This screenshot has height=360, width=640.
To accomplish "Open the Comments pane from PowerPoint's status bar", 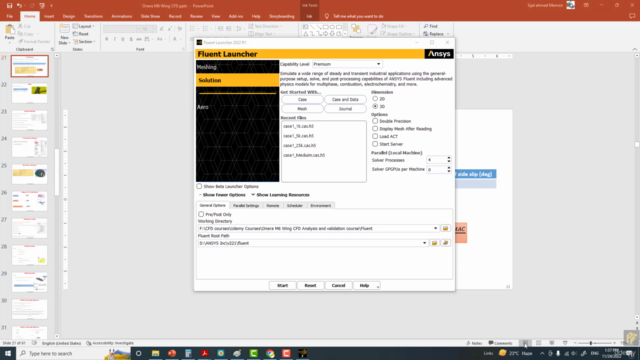I will point(500,343).
